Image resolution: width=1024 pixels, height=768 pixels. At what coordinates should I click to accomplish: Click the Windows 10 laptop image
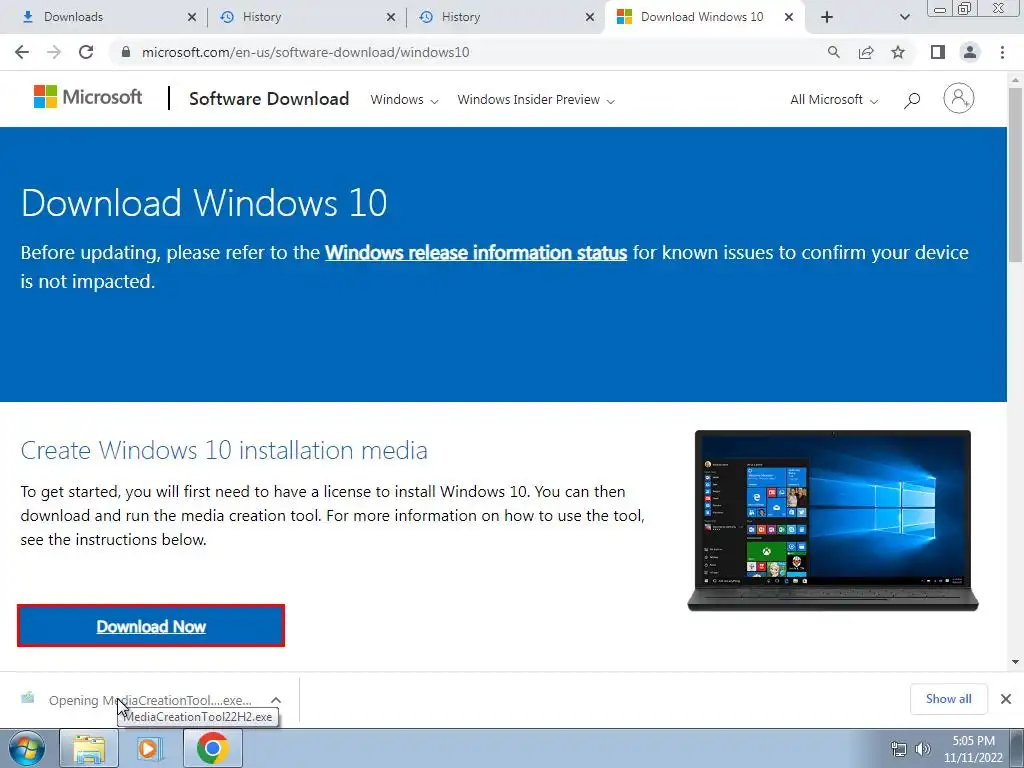[x=833, y=520]
